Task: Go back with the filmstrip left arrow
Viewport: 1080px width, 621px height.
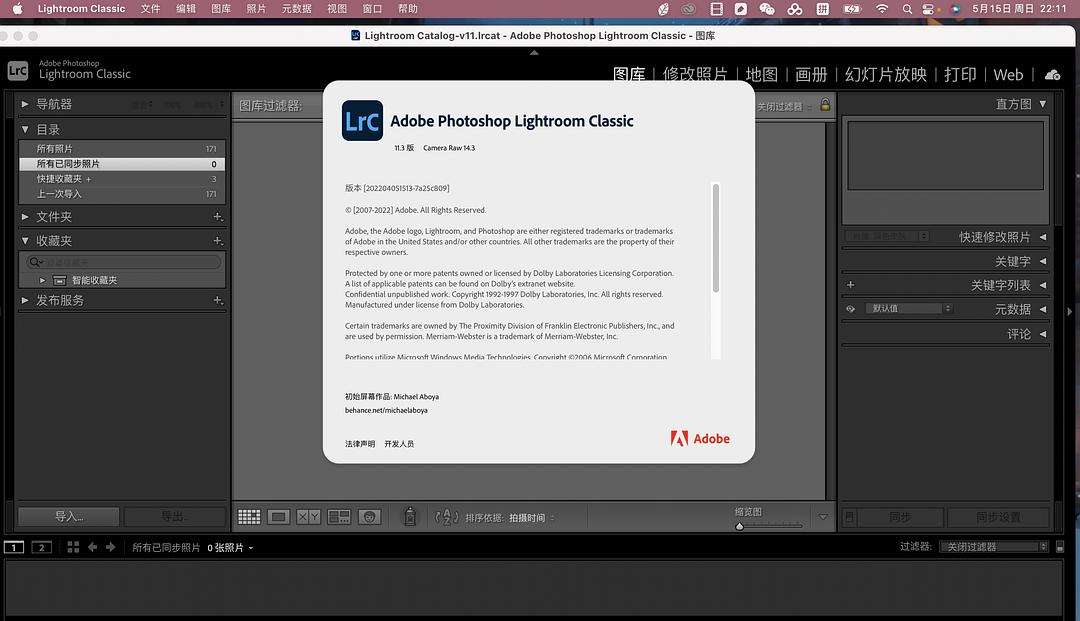Action: coord(92,547)
